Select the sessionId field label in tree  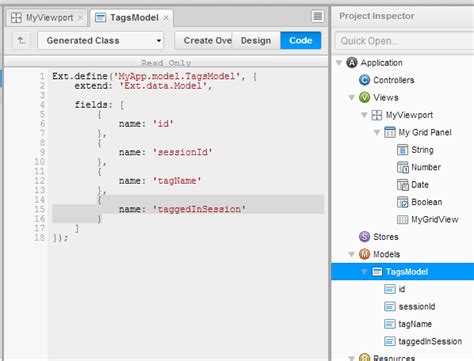point(417,306)
